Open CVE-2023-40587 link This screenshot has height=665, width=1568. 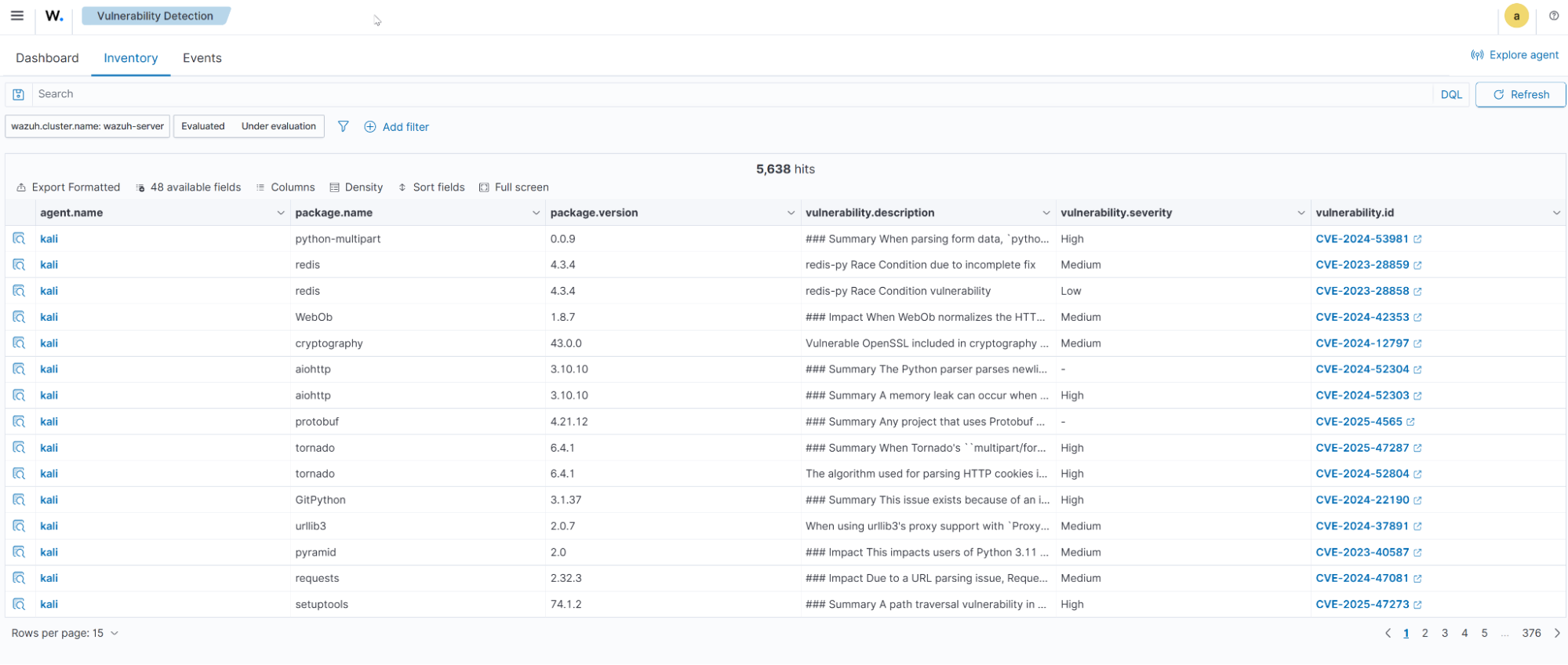tap(1362, 552)
